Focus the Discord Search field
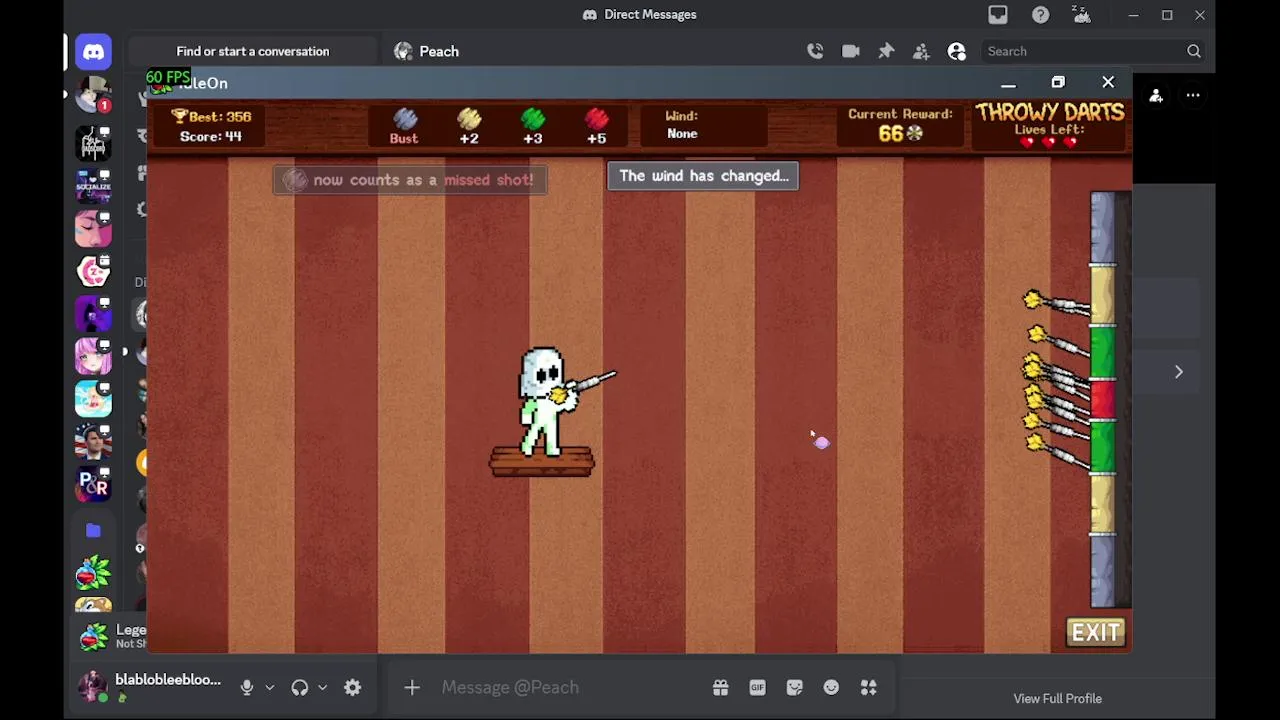Viewport: 1280px width, 720px height. pyautogui.click(x=1093, y=51)
